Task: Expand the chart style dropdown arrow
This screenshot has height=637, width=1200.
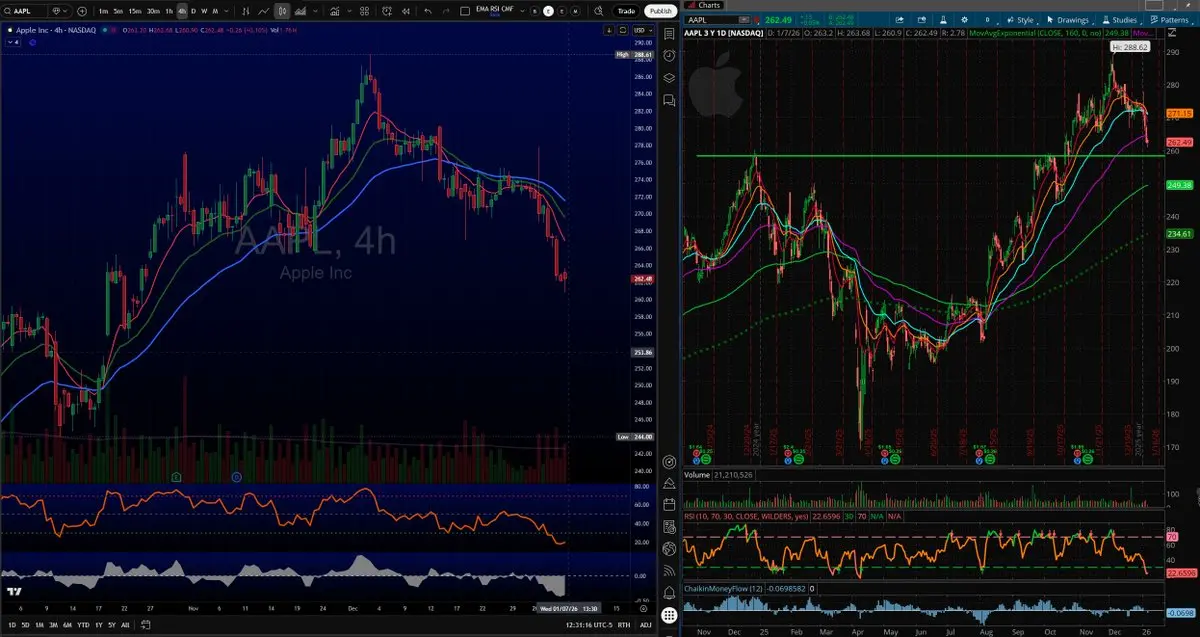Action: 316,11
